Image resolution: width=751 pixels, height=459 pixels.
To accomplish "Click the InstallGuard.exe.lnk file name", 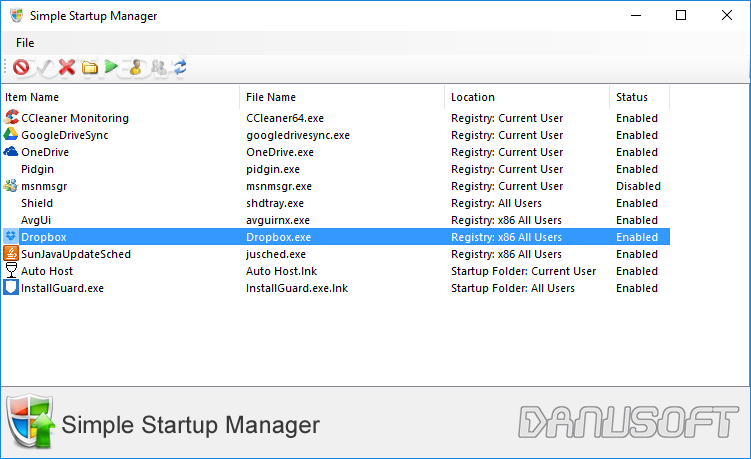I will (x=297, y=288).
